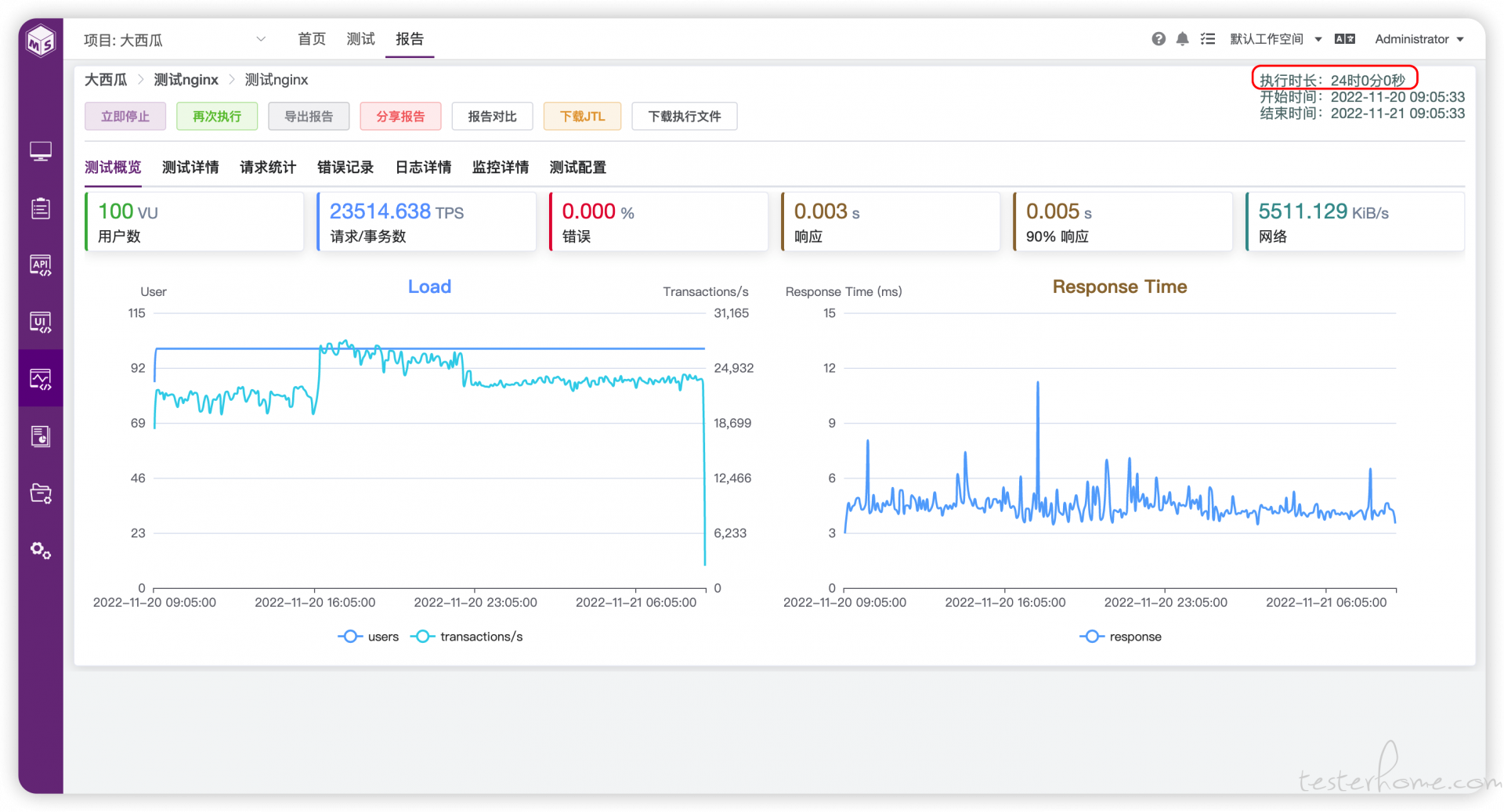1504x812 pixels.
Task: Click the 分享报告 button
Action: tap(400, 116)
